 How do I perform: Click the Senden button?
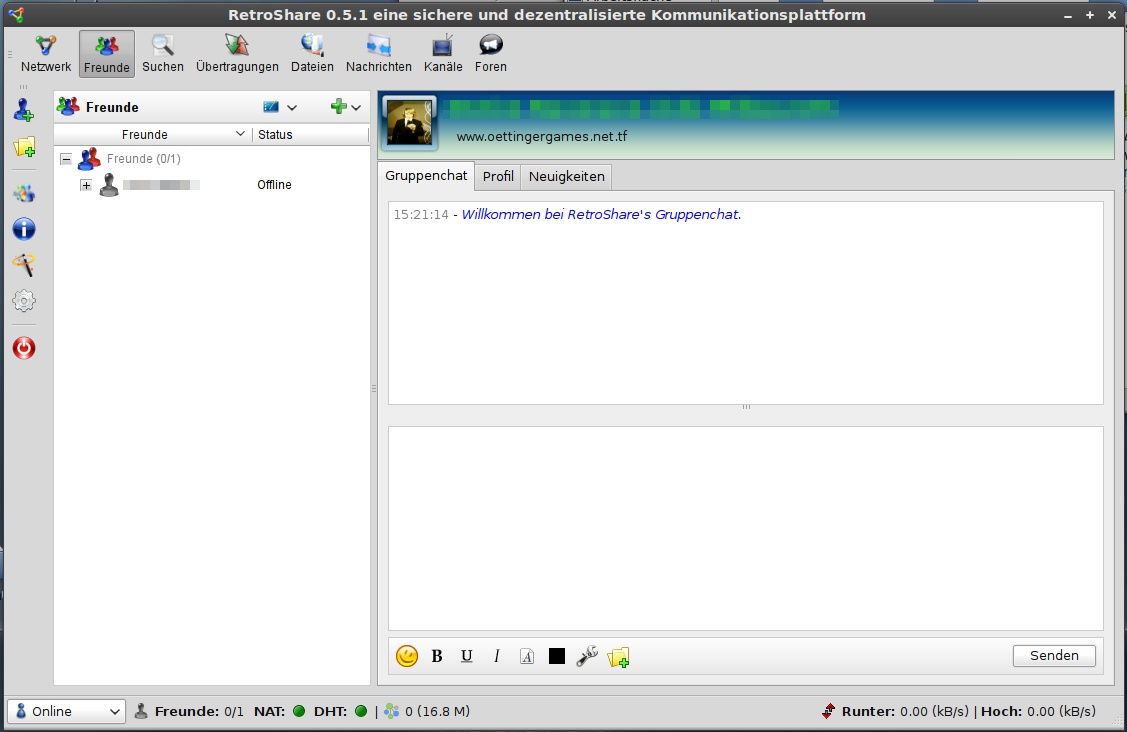pos(1054,656)
